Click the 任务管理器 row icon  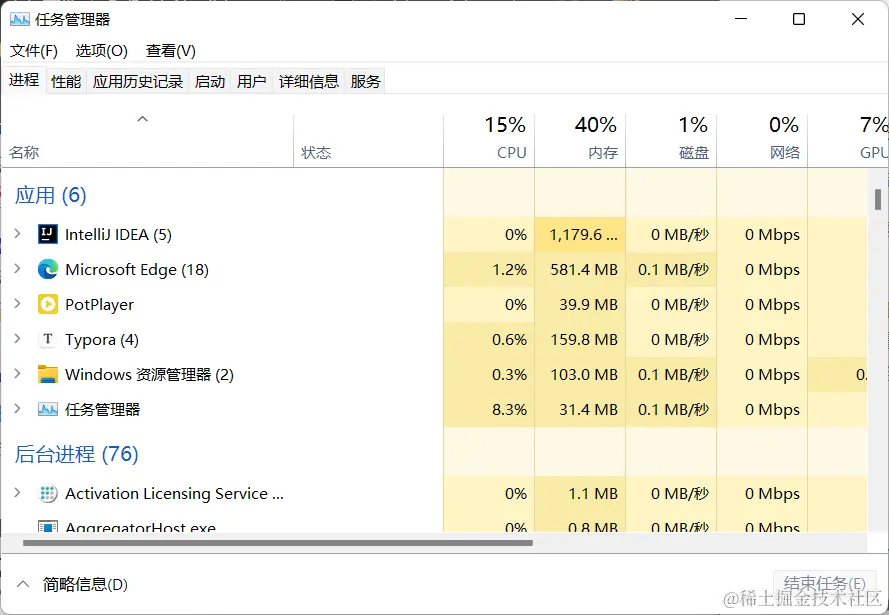click(x=48, y=409)
